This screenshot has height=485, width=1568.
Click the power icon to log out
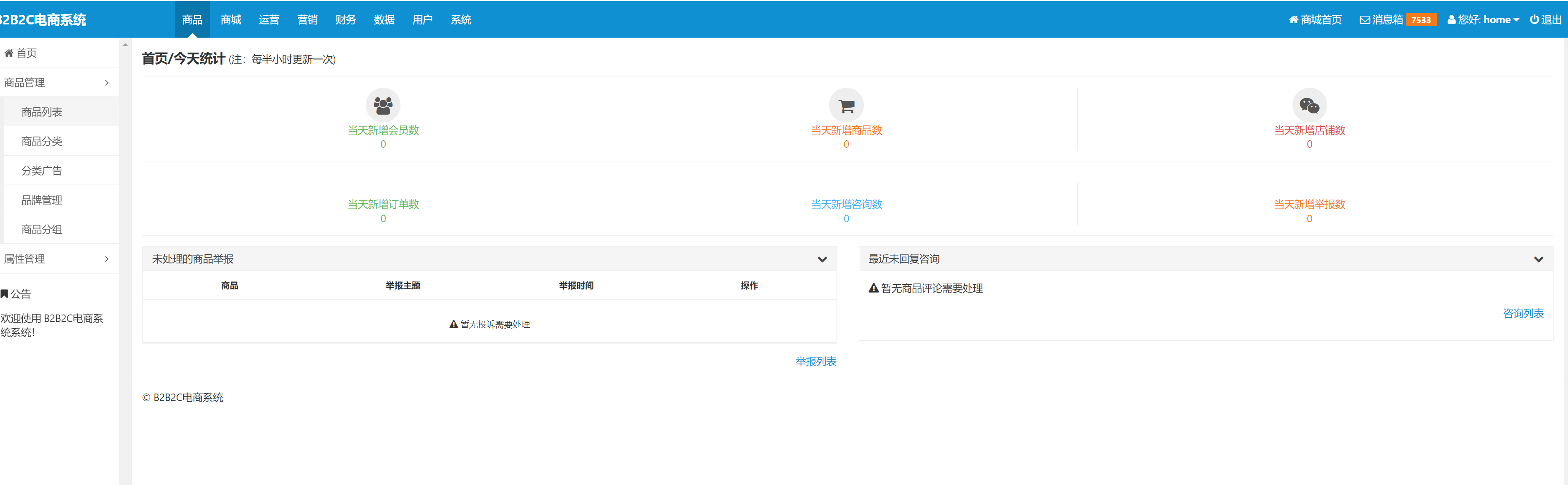(x=1534, y=19)
